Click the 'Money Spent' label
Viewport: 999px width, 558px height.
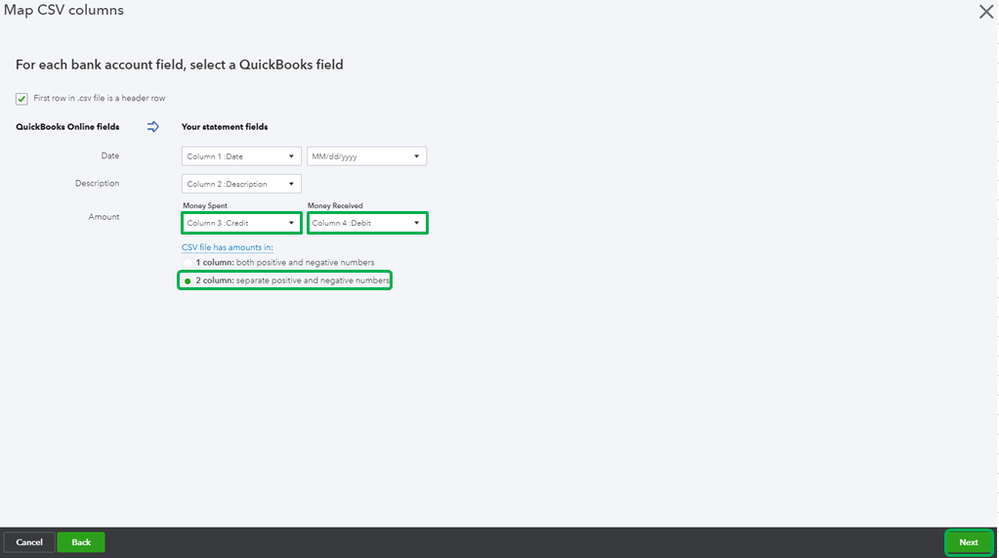pos(205,206)
